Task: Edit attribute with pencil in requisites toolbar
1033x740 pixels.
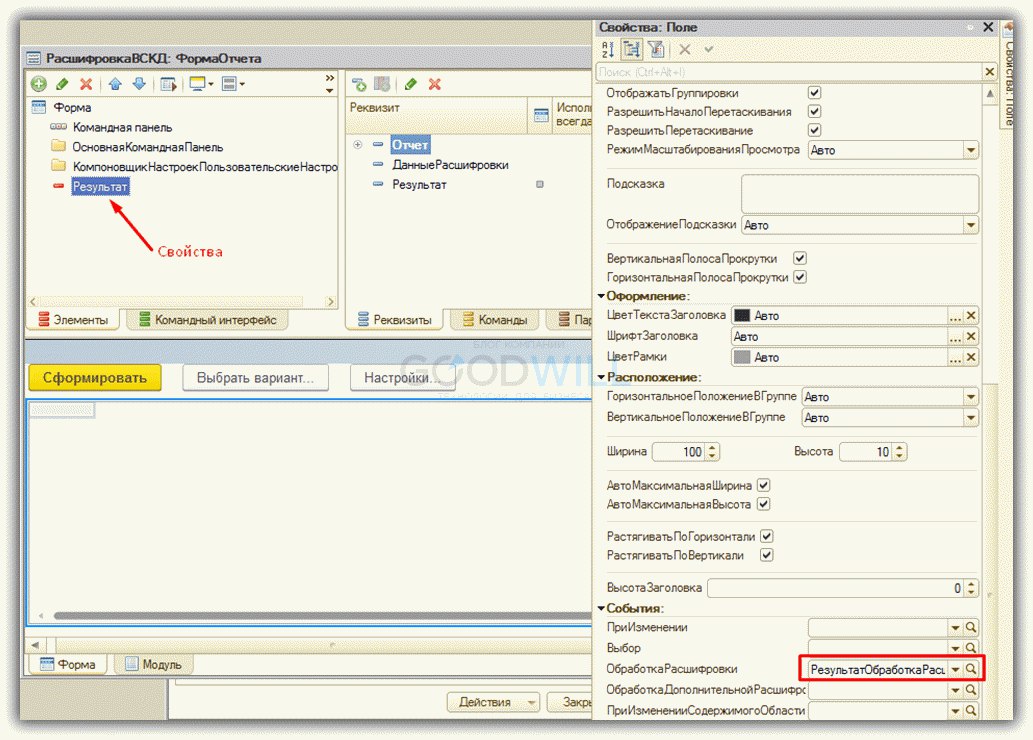Action: click(411, 84)
